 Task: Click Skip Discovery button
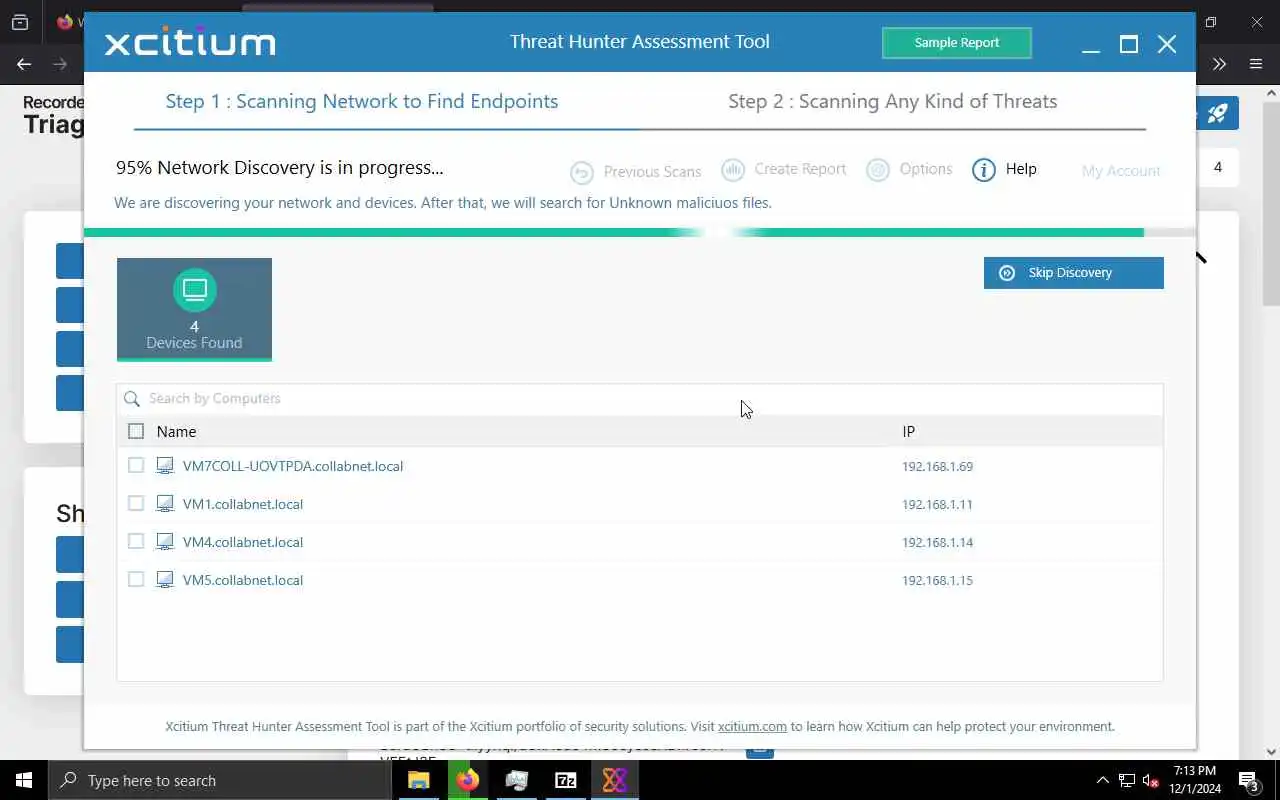click(1074, 273)
